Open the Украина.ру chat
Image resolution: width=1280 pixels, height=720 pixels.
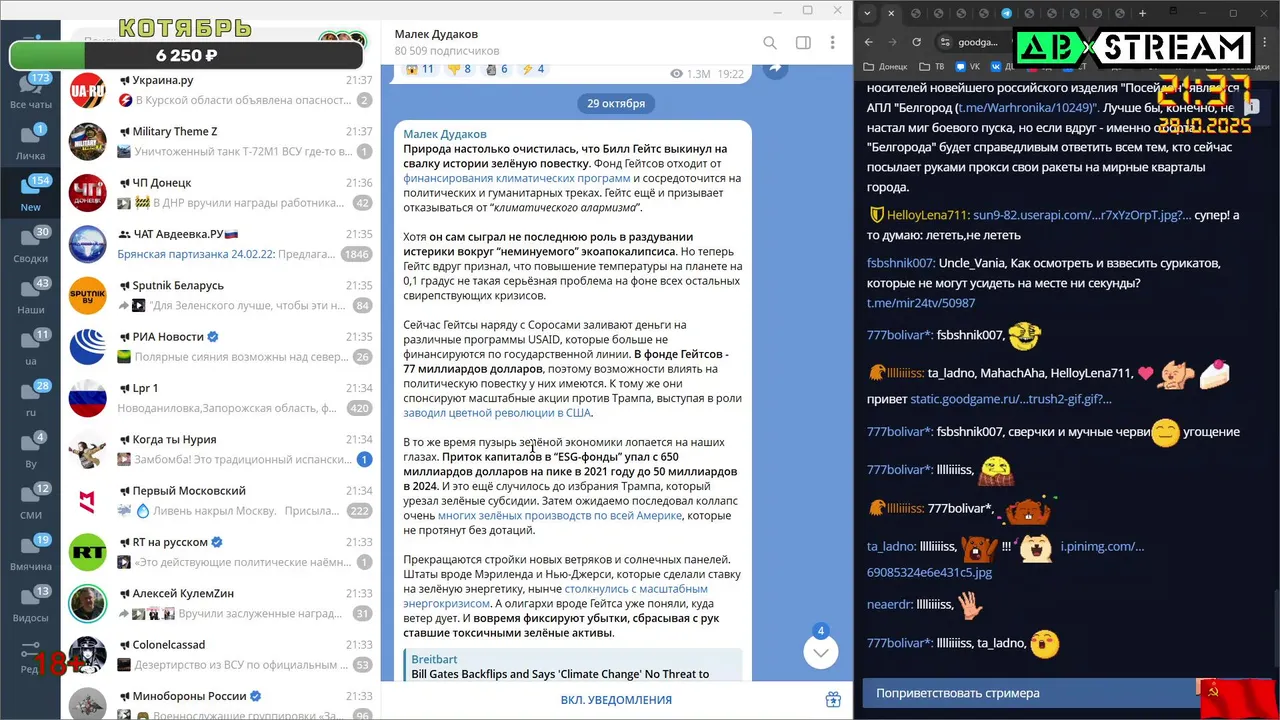221,90
